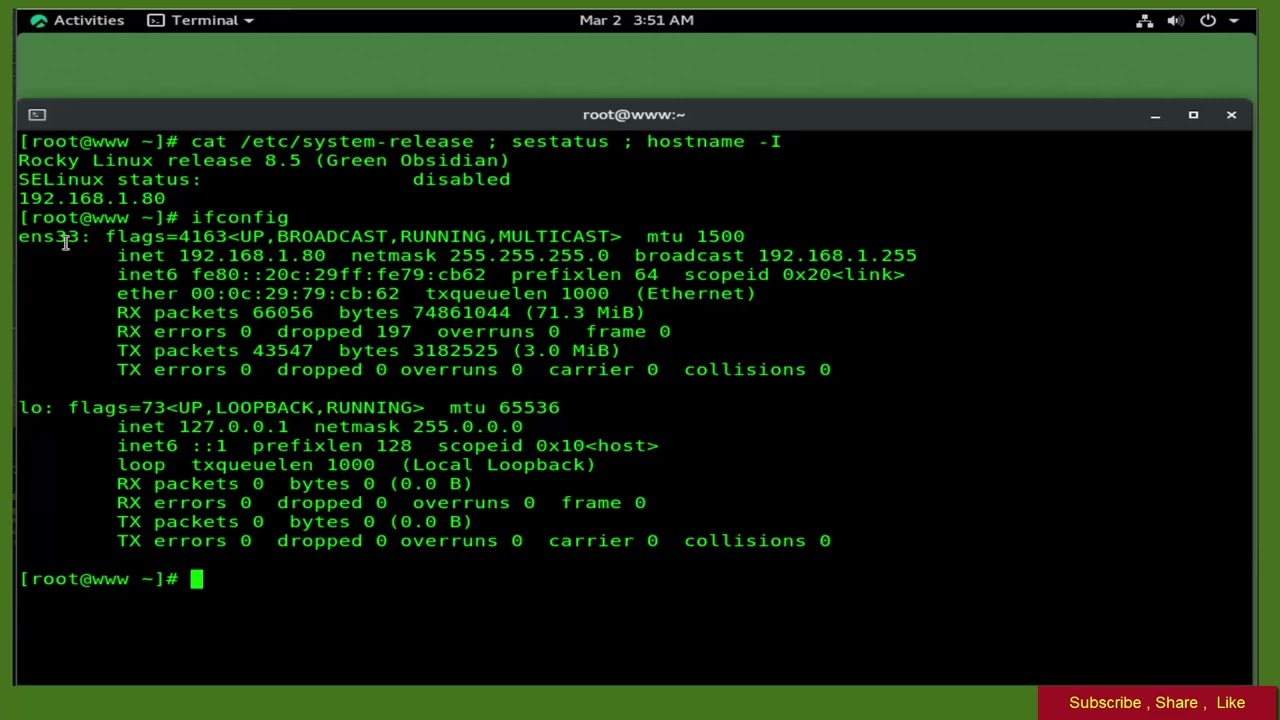1280x720 pixels.
Task: Click the network connection status icon
Action: click(x=1145, y=20)
